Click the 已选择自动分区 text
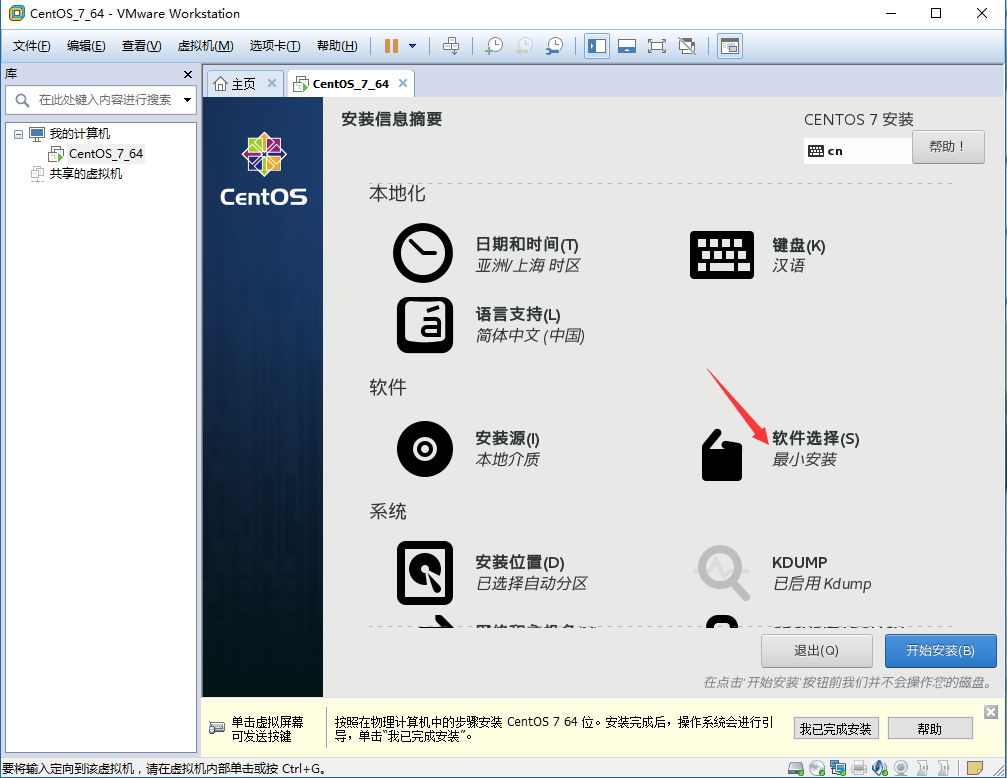This screenshot has height=778, width=1007. coord(531,583)
